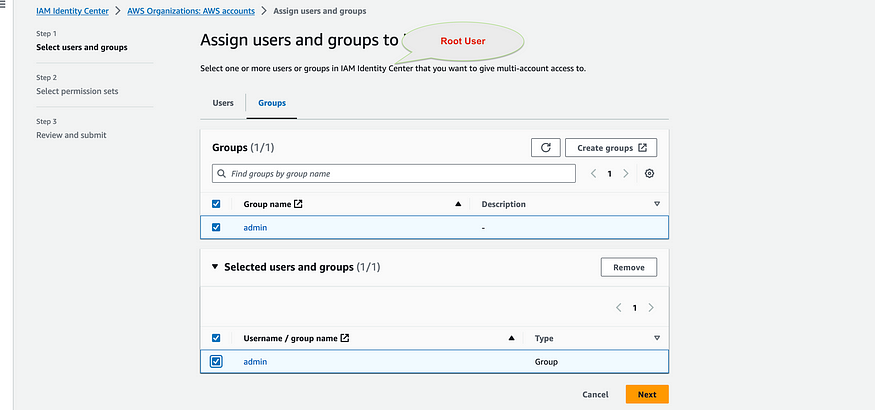
Task: Toggle select-all checkbox in Selected users and groups header
Action: point(216,338)
